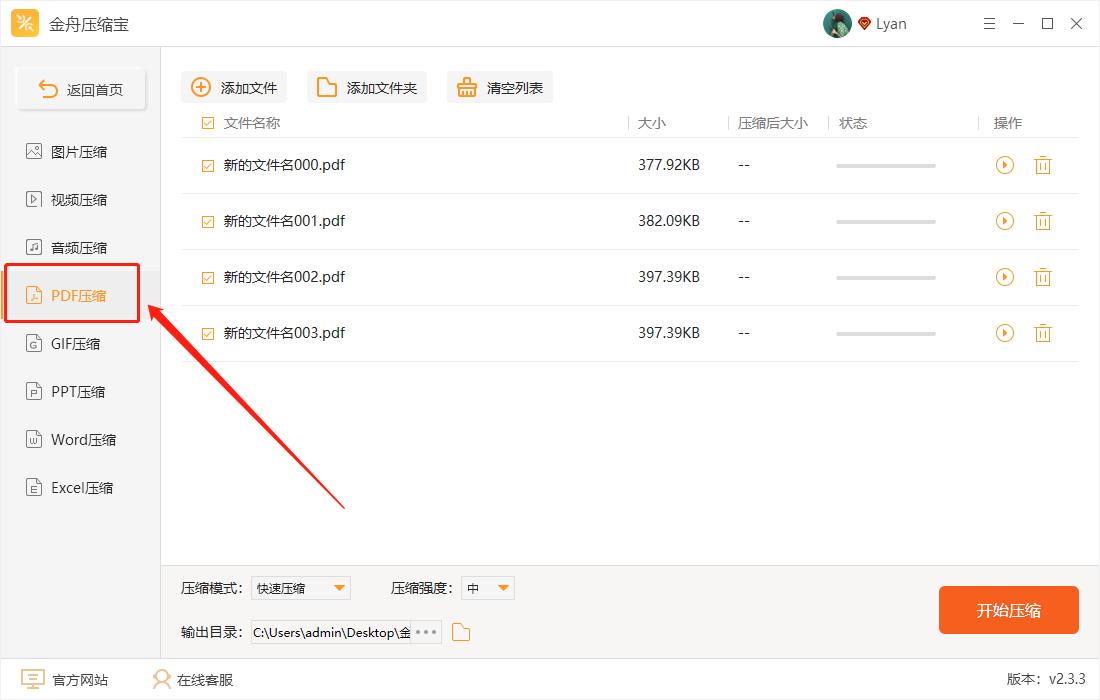This screenshot has height=700, width=1100.
Task: Delete 新的文件名000.pdf using trash icon
Action: [x=1043, y=165]
